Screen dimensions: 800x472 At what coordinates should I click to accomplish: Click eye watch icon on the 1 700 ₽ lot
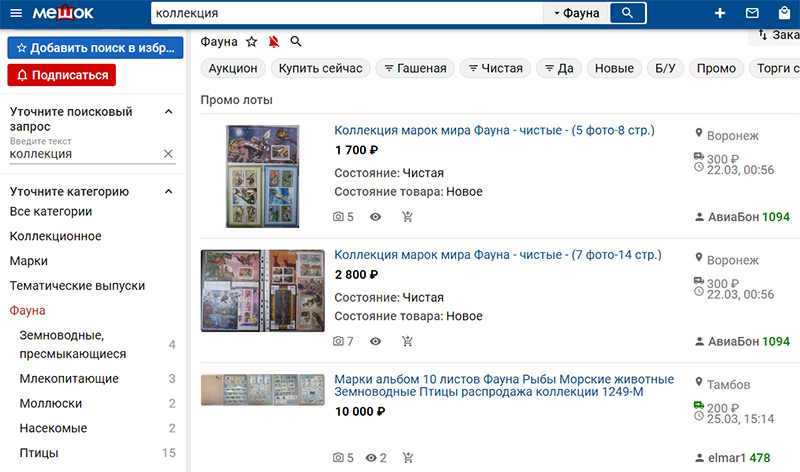point(376,217)
